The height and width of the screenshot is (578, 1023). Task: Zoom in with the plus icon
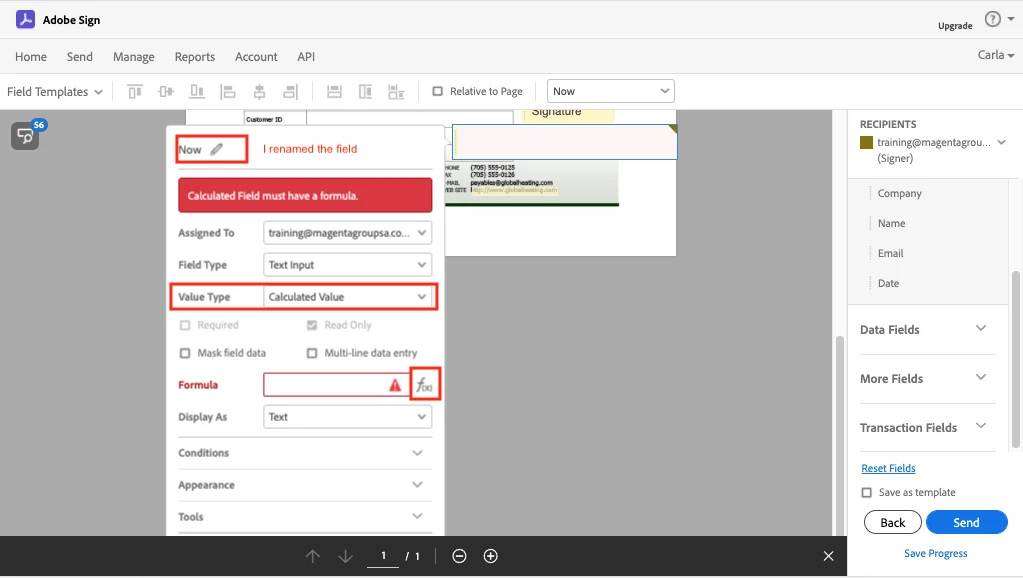point(491,556)
